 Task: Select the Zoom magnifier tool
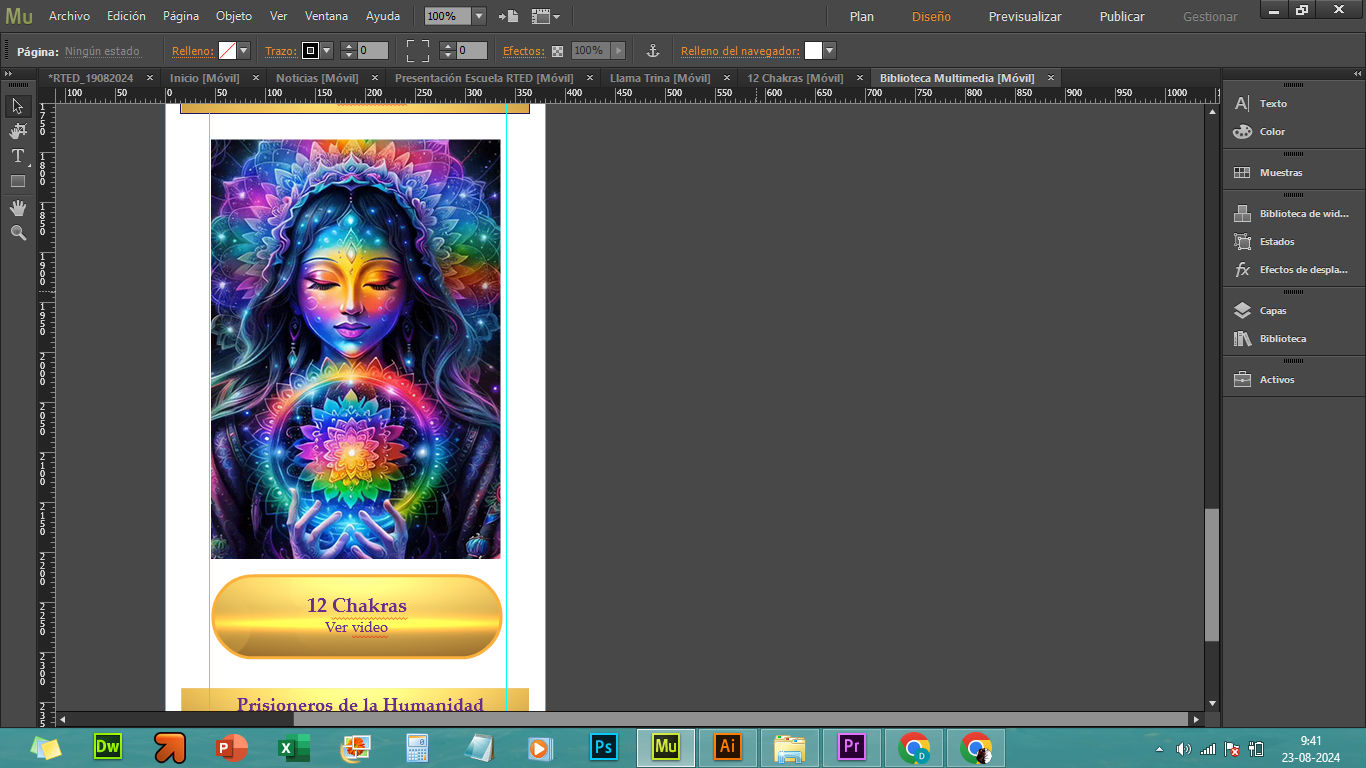(17, 232)
